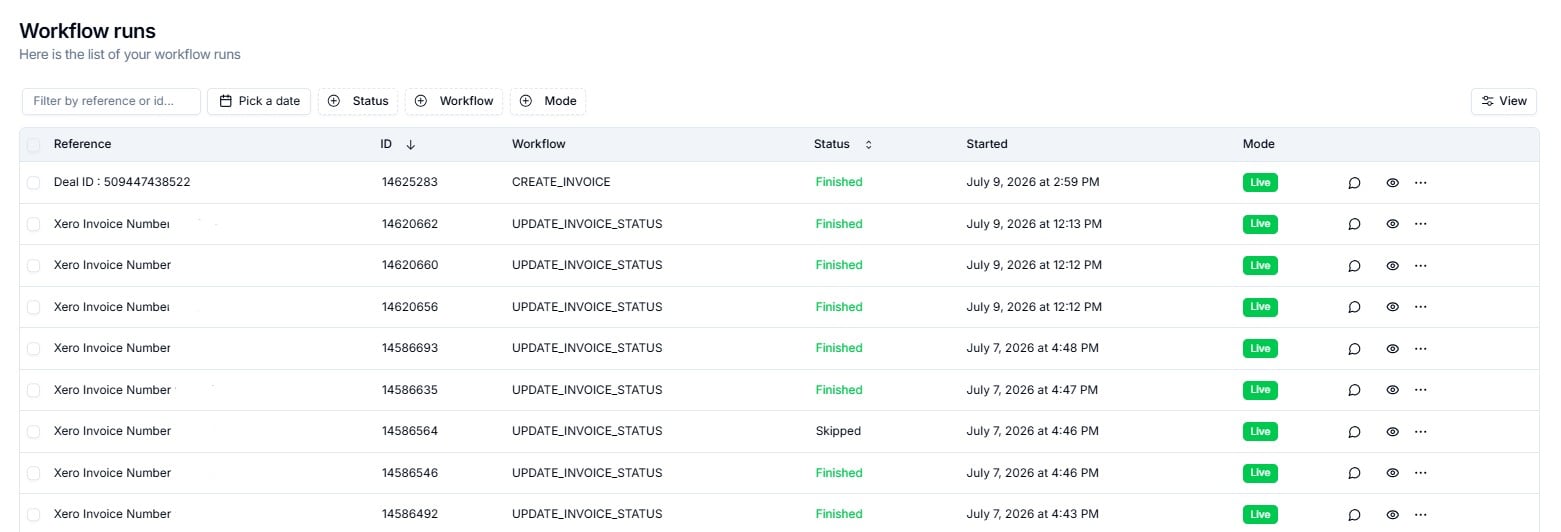
Task: Open three-dot menu for run 14586492
Action: [1420, 515]
